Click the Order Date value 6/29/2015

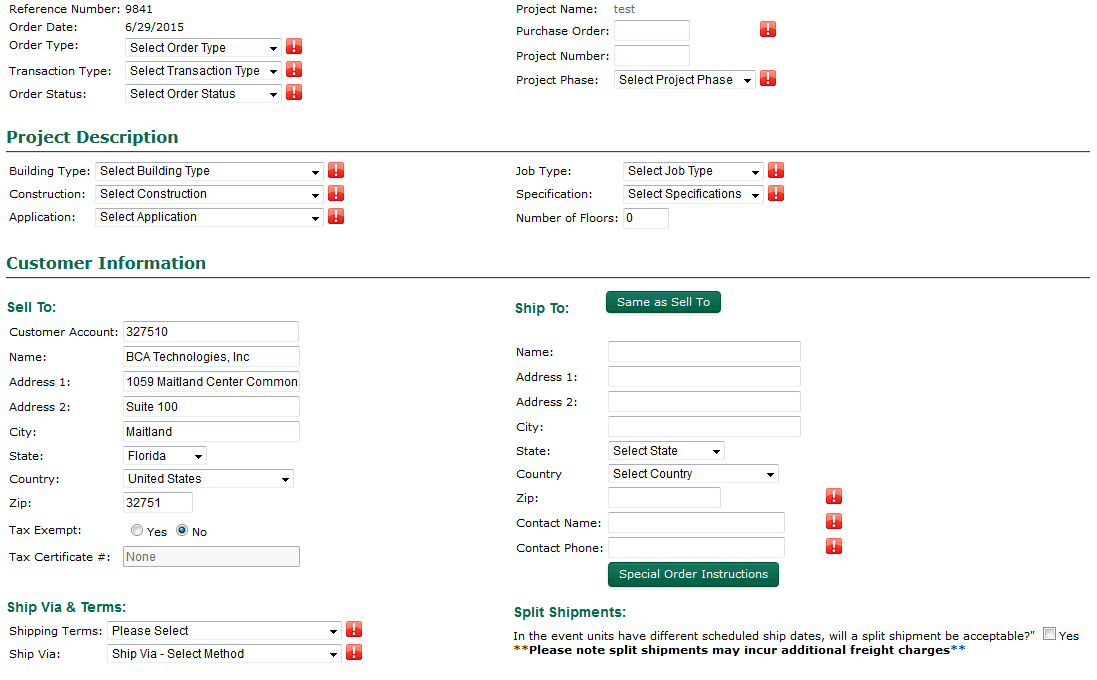coord(155,27)
